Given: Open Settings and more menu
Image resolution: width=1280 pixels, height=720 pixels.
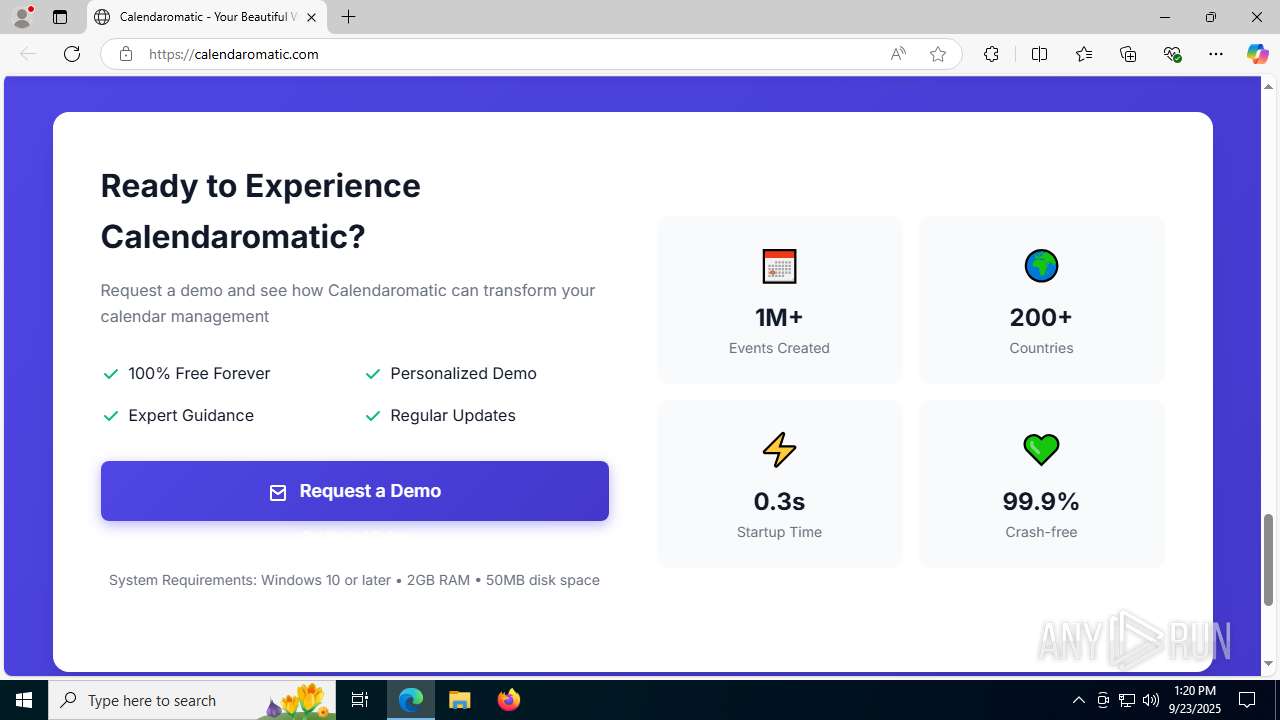Looking at the screenshot, I should (x=1216, y=54).
